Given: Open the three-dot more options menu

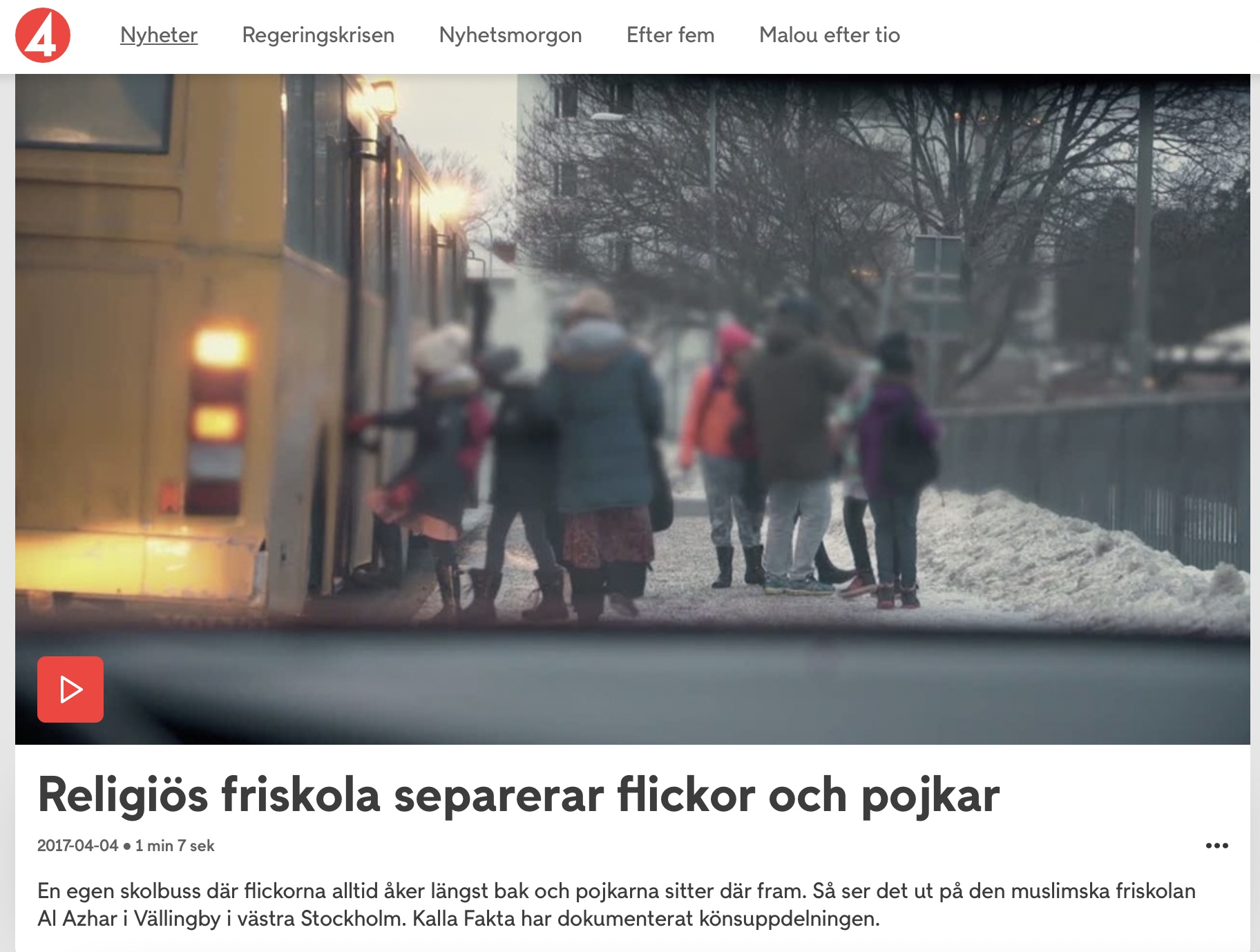Looking at the screenshot, I should [x=1216, y=846].
